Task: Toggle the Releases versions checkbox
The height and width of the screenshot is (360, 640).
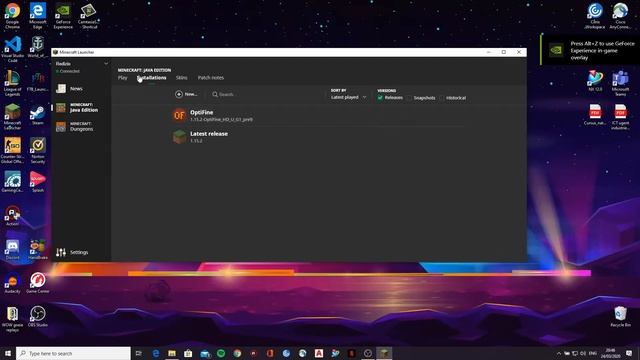Action: (380, 98)
